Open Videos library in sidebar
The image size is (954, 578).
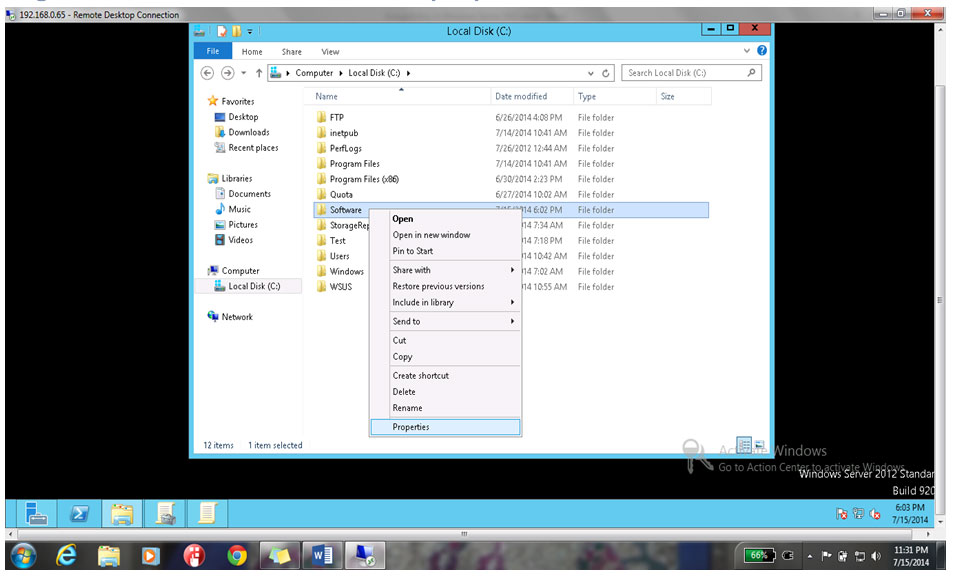[x=240, y=240]
